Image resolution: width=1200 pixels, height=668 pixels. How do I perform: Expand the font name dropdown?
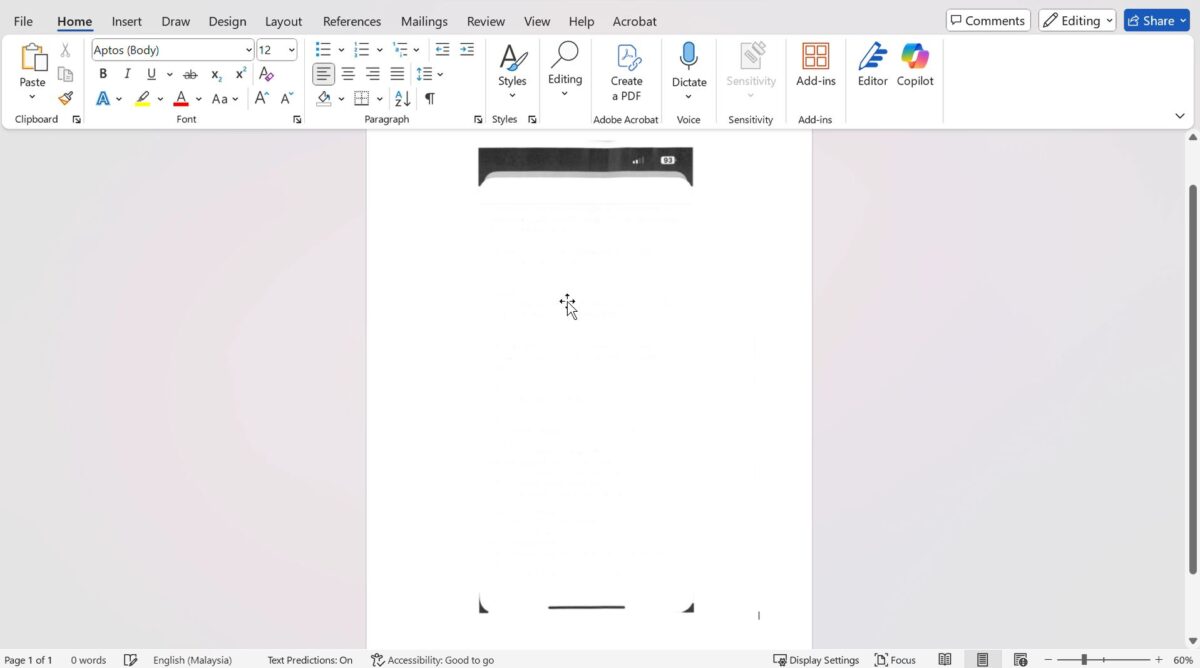point(248,50)
